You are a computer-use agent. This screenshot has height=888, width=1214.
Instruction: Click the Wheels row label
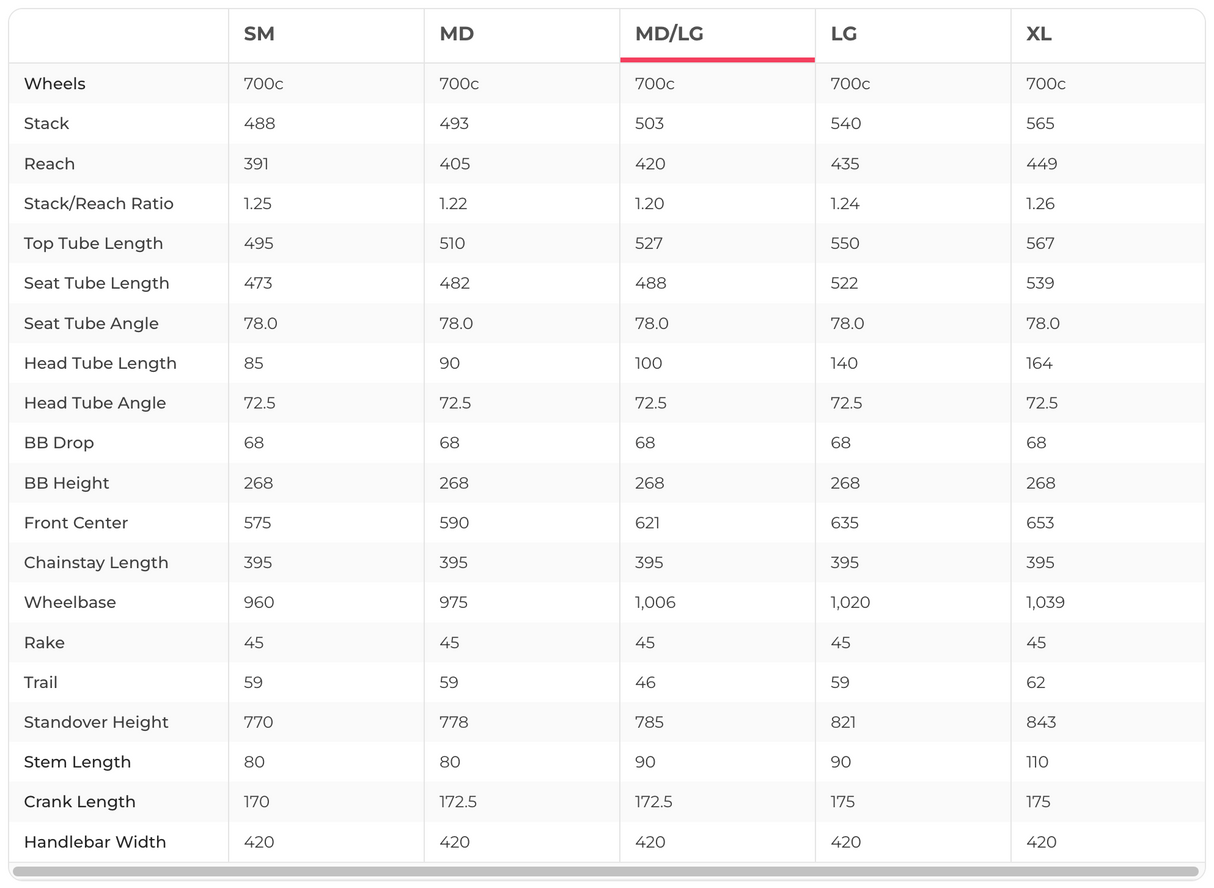click(x=55, y=84)
